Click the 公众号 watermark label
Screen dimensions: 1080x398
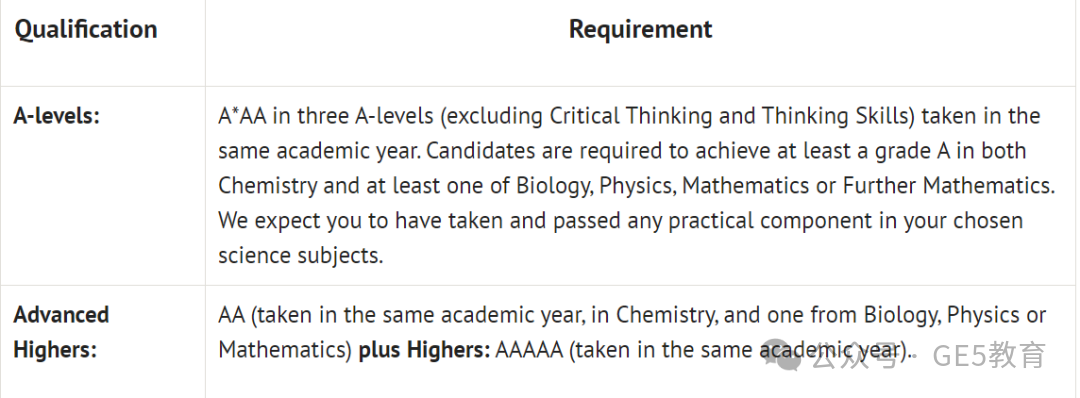point(855,355)
